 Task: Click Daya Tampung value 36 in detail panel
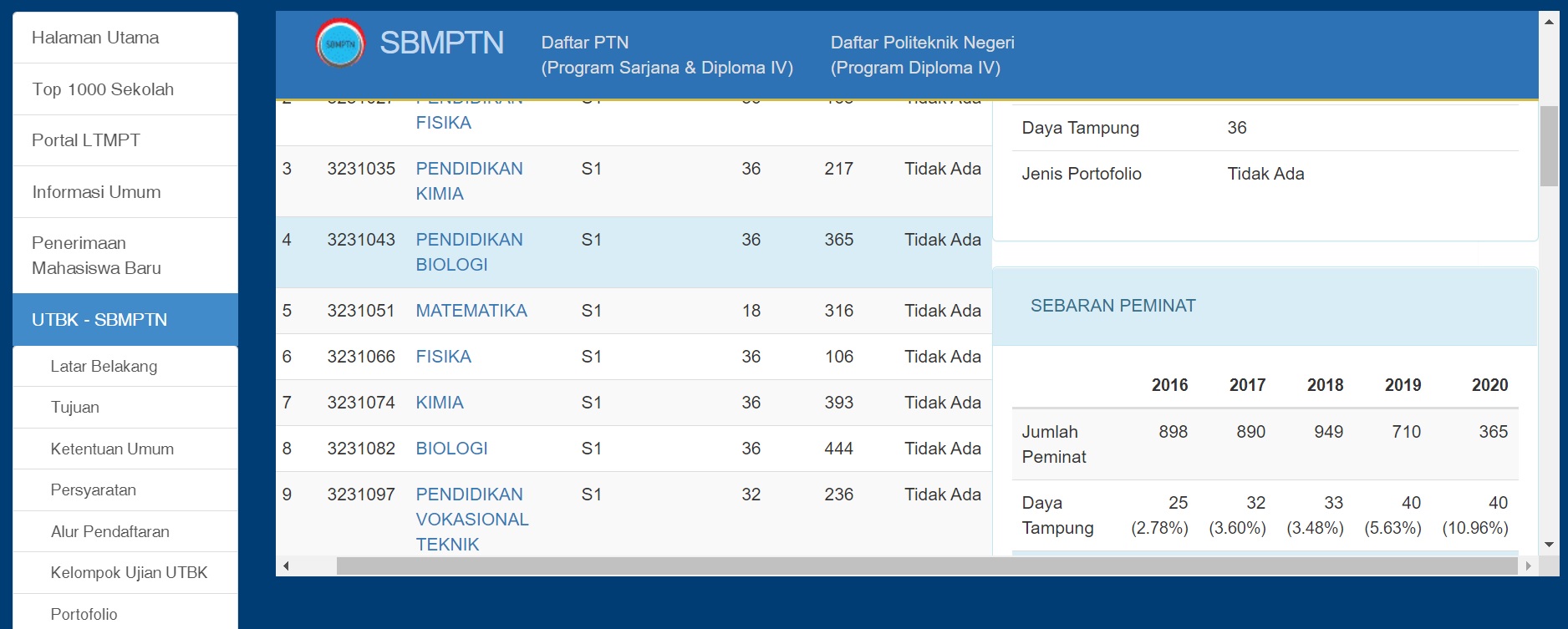1237,128
